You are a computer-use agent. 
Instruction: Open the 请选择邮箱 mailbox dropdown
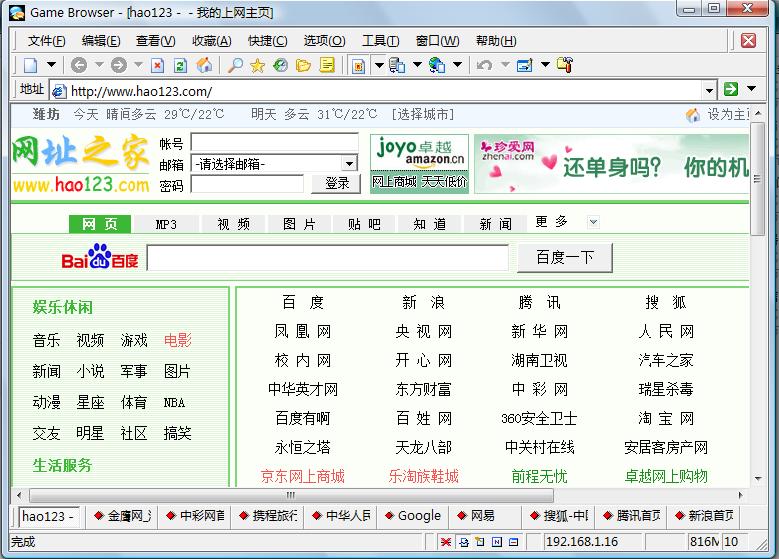(x=349, y=163)
